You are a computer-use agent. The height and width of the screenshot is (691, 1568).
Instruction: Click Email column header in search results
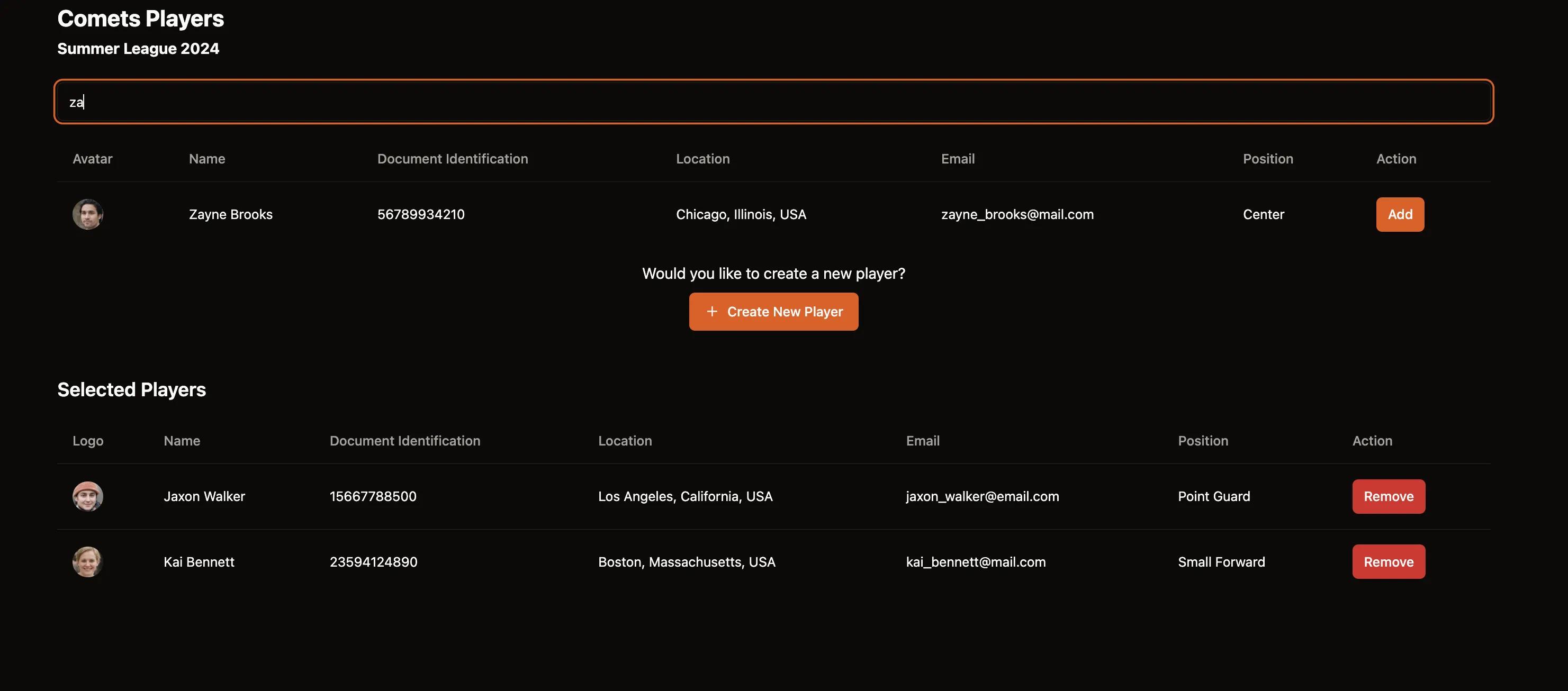[958, 159]
